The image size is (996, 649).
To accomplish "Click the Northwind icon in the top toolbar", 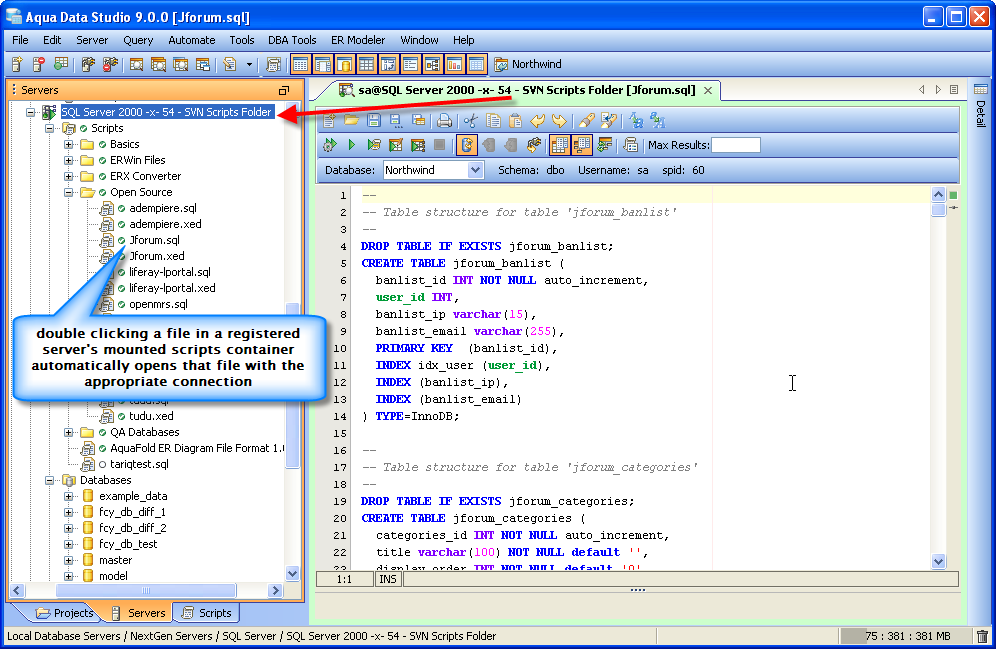I will (501, 65).
